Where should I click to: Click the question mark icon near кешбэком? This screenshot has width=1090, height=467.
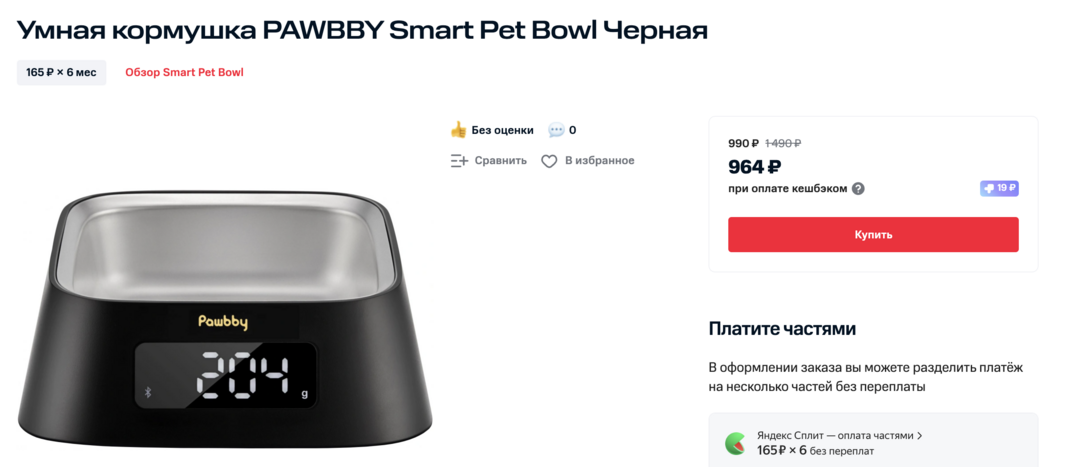[x=858, y=189]
